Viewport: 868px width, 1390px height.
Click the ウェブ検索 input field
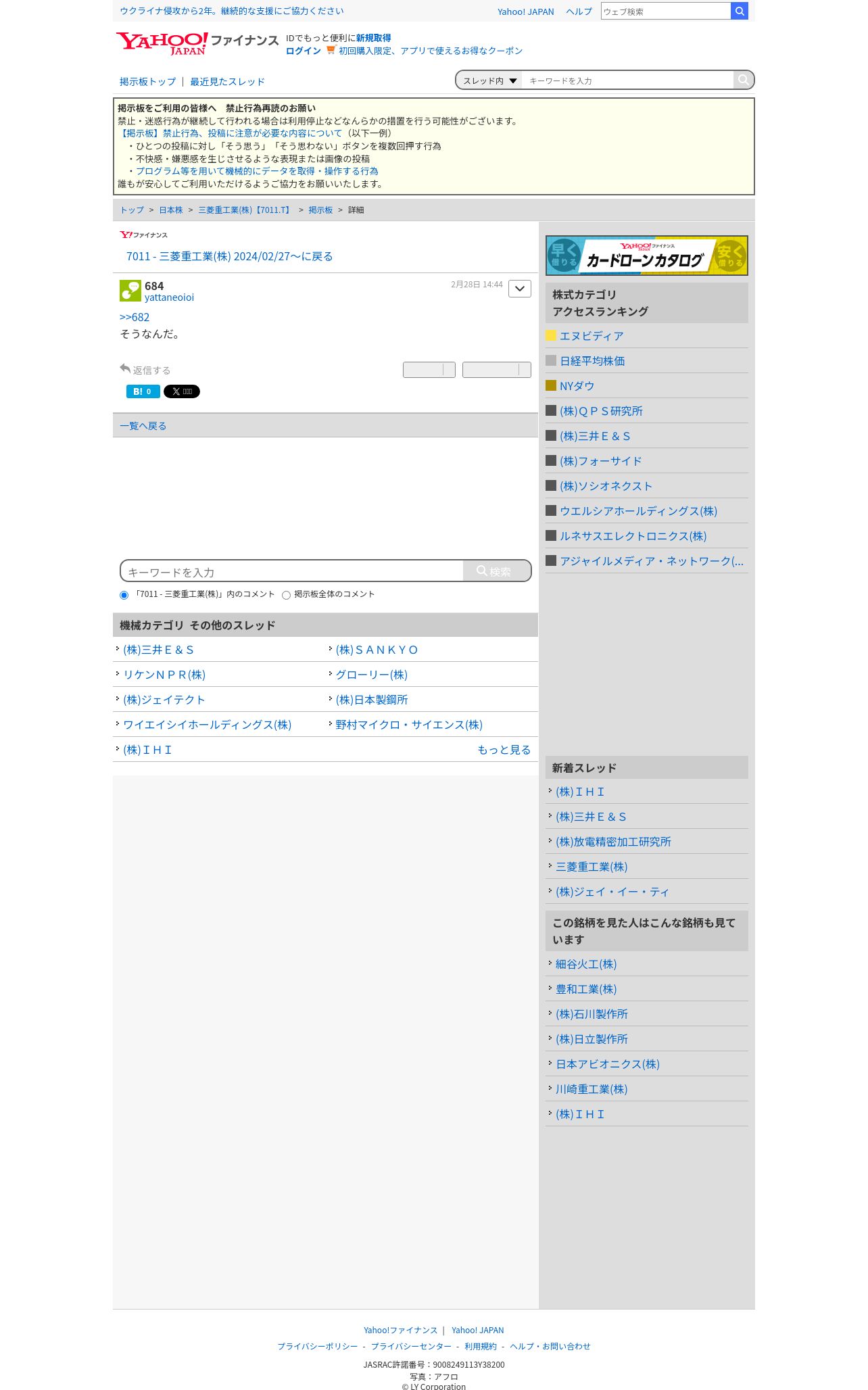(666, 11)
